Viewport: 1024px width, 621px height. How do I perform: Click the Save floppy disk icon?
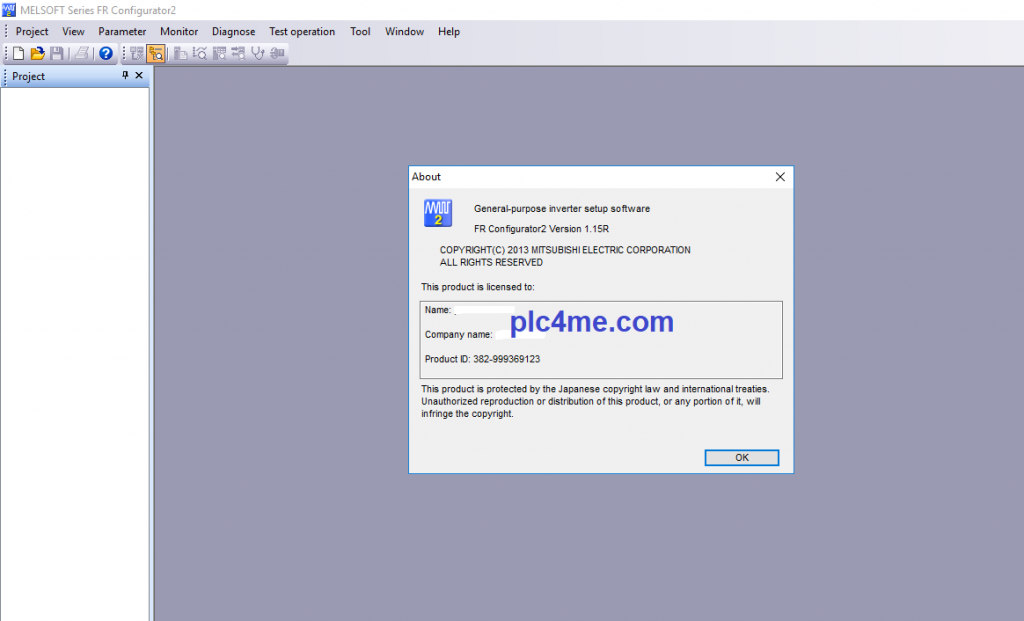(x=57, y=53)
